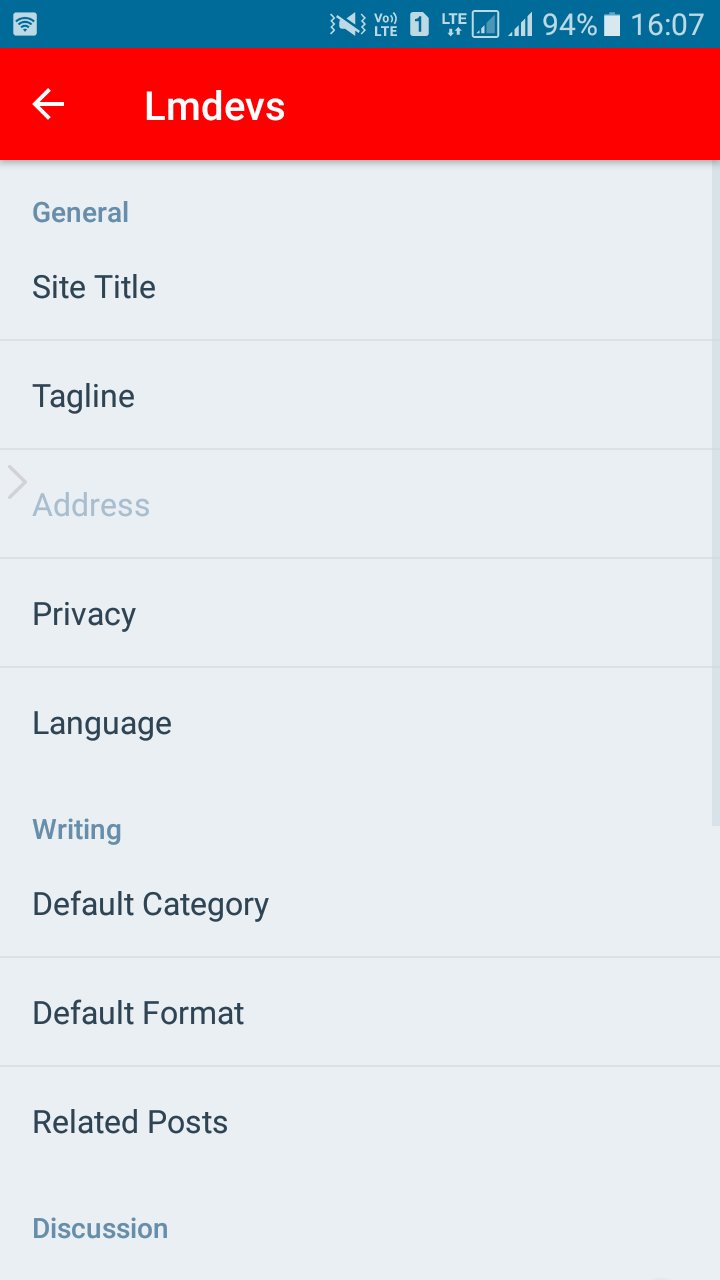Open the Privacy options
This screenshot has height=1280, width=720.
coord(360,613)
